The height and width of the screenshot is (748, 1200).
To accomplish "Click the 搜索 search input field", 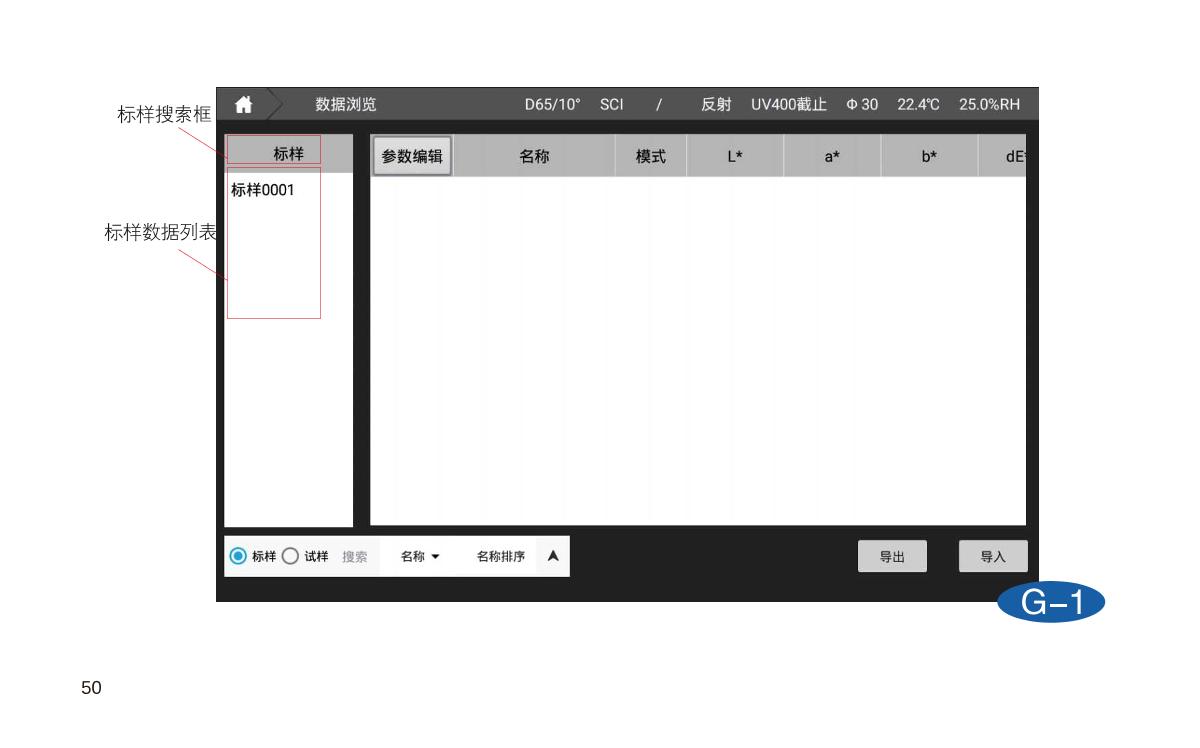I will pyautogui.click(x=355, y=557).
